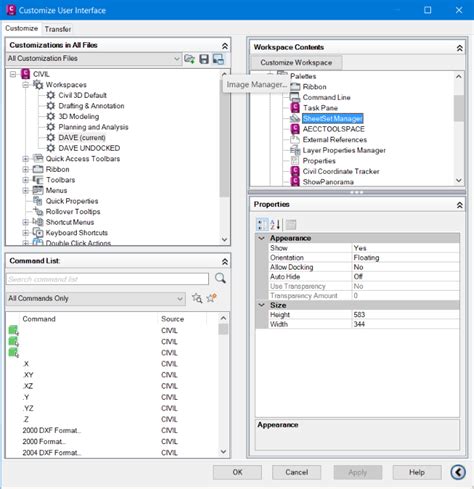Click in the Search command list field
Image resolution: width=474 pixels, height=489 pixels.
pyautogui.click(x=107, y=279)
